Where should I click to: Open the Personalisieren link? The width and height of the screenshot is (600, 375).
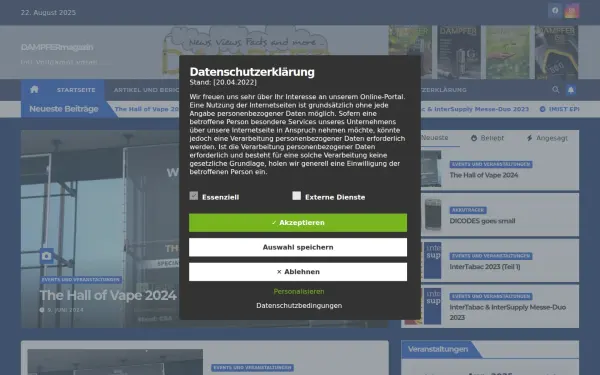click(299, 292)
